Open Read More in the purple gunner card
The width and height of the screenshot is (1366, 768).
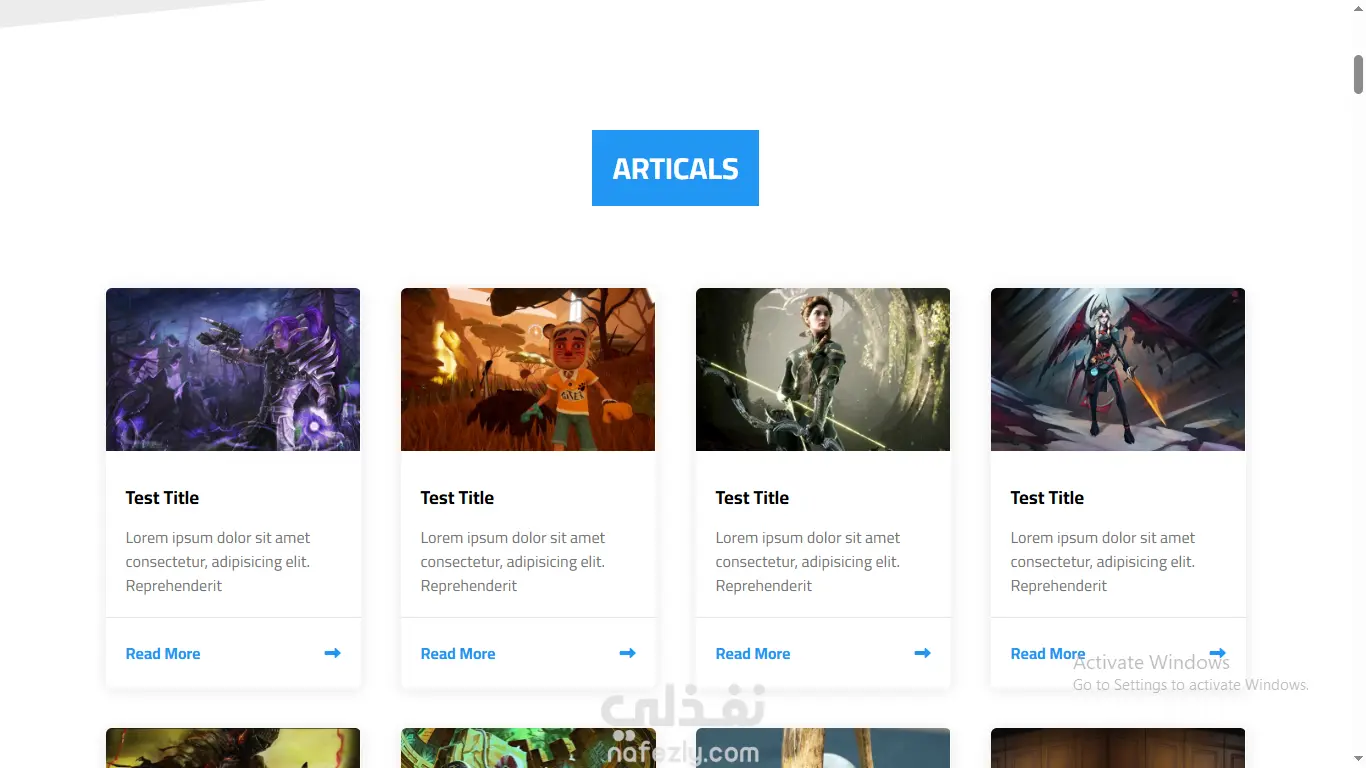click(x=163, y=654)
